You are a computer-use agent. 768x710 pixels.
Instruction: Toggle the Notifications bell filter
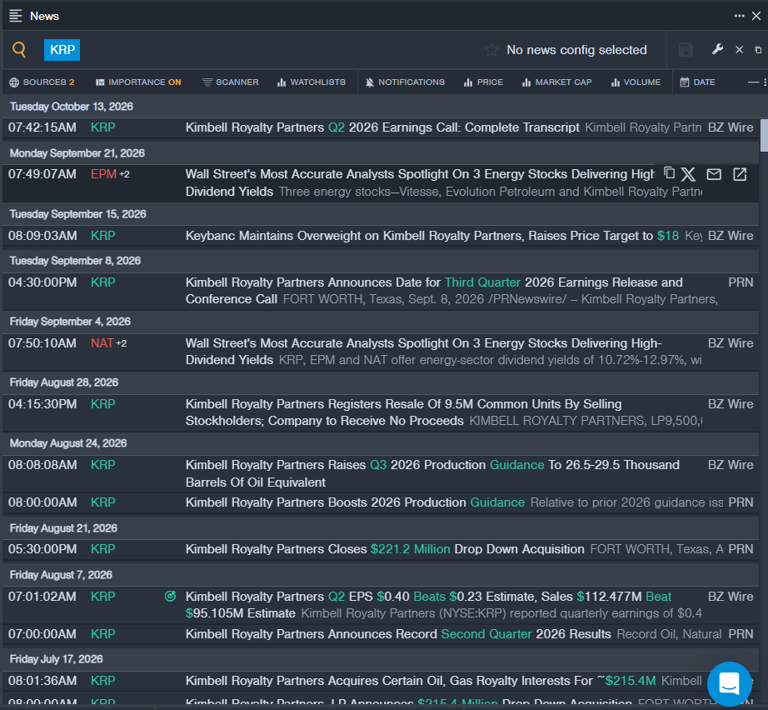pyautogui.click(x=405, y=82)
